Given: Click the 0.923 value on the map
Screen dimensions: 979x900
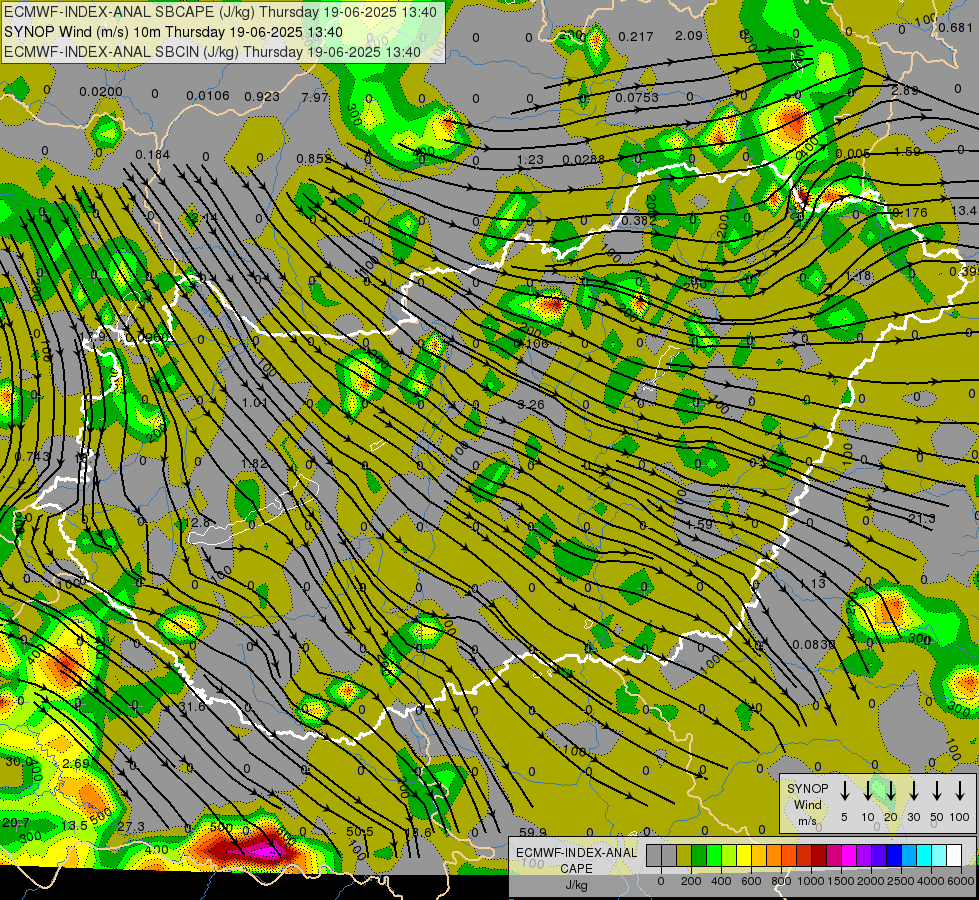Looking at the screenshot, I should [262, 96].
